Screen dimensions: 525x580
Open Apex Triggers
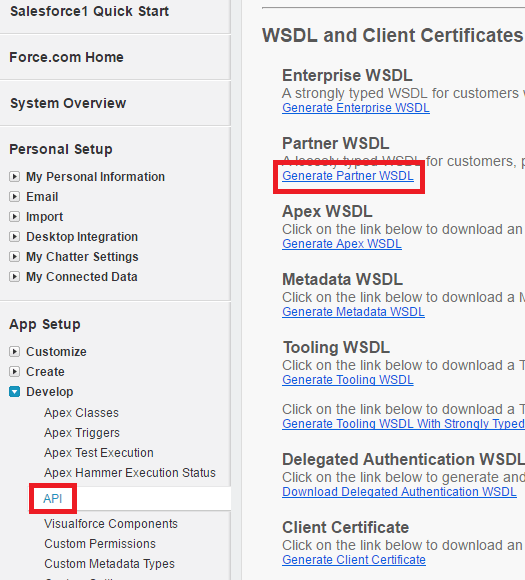pyautogui.click(x=82, y=433)
